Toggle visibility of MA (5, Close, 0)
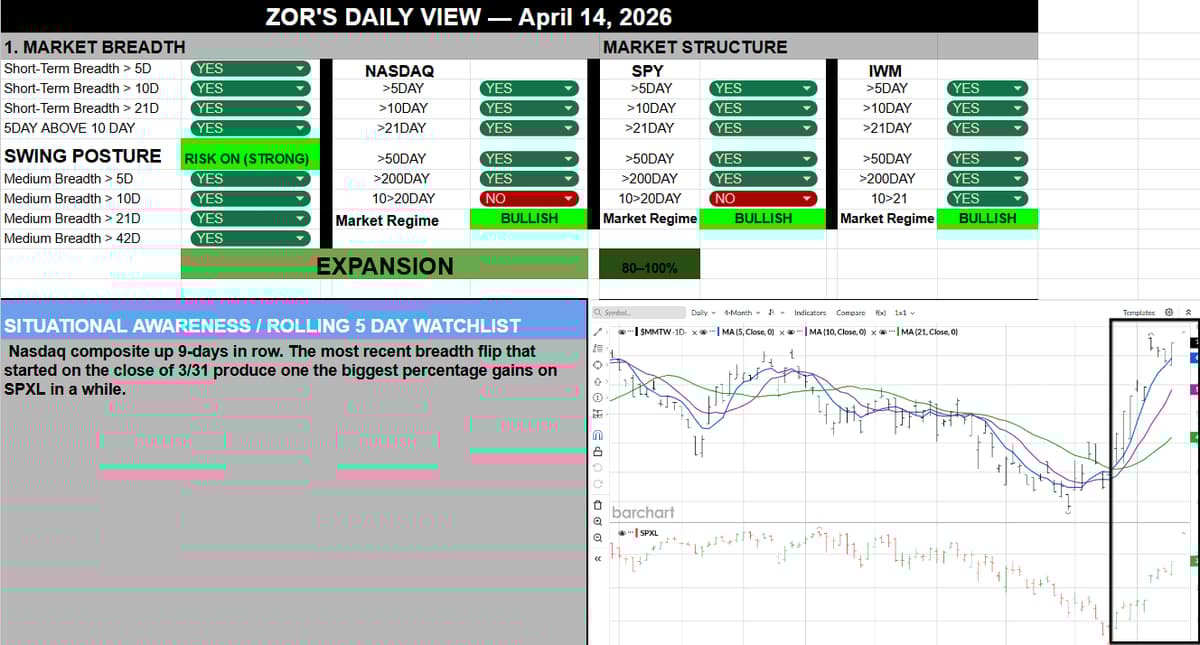The width and height of the screenshot is (1200, 645). click(x=705, y=331)
